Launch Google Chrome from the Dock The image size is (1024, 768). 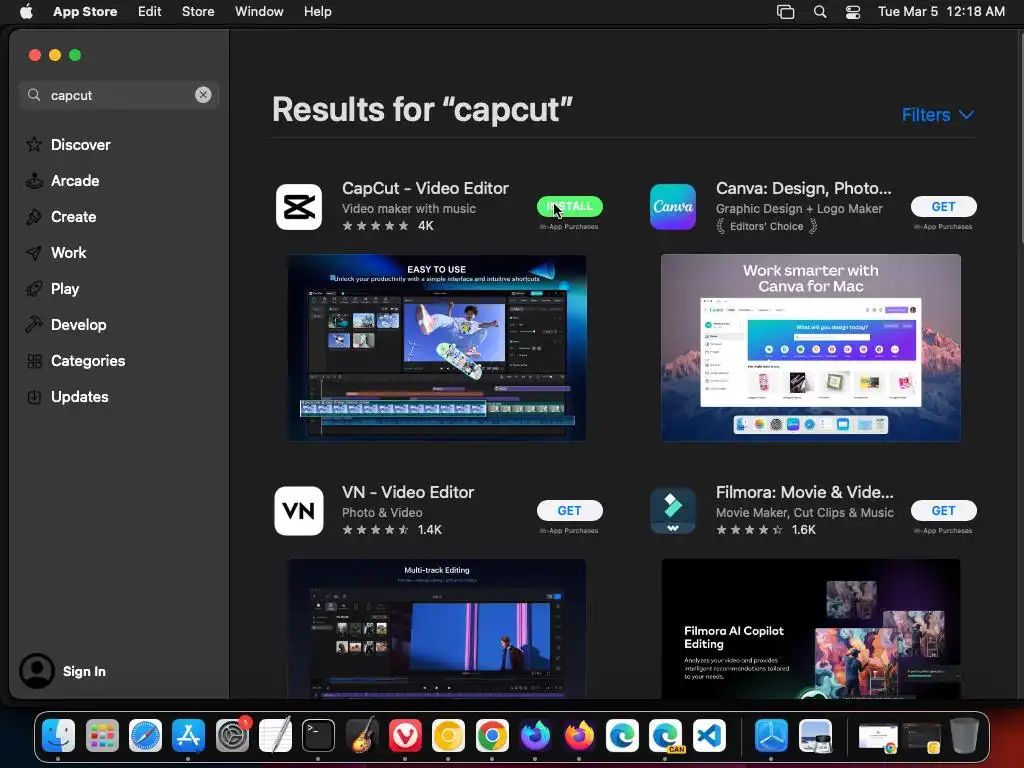pos(492,735)
